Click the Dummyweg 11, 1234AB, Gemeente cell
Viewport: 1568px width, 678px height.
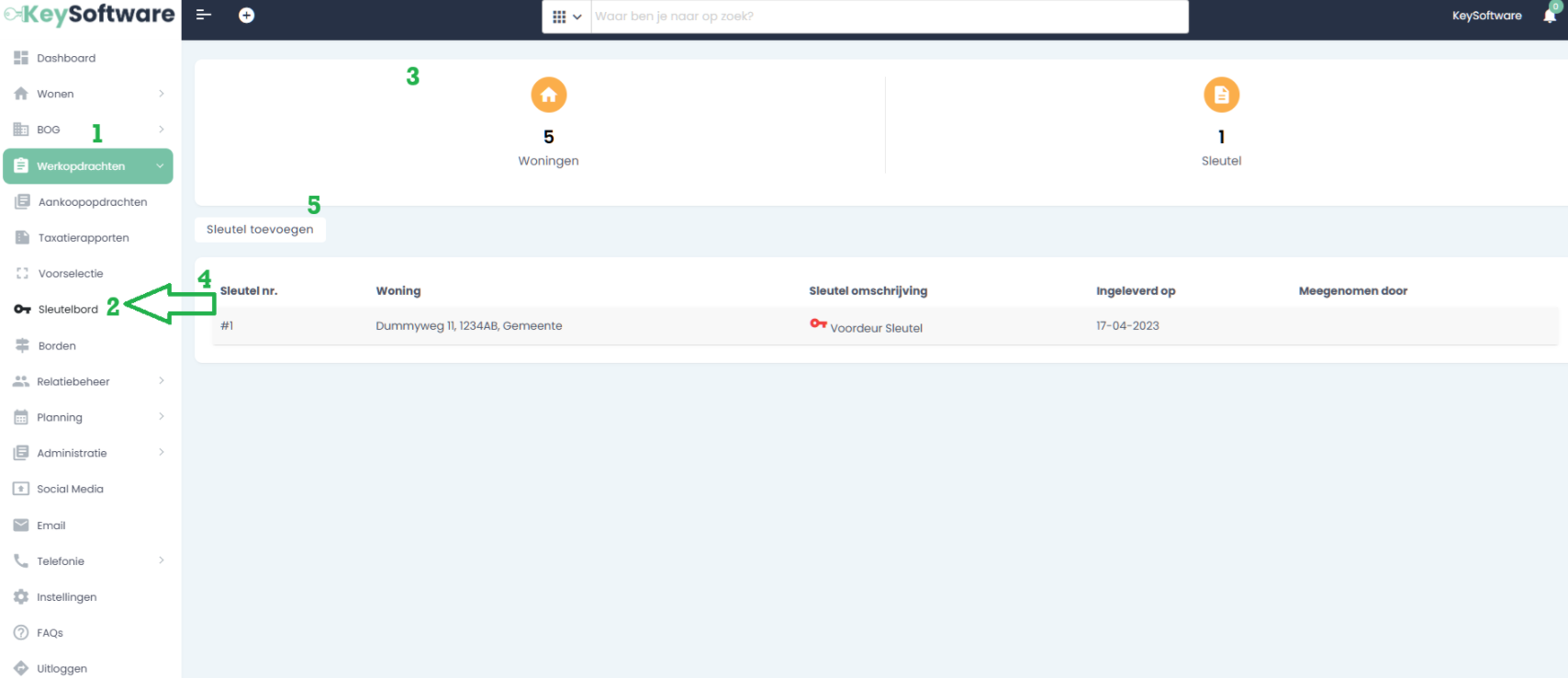tap(469, 326)
